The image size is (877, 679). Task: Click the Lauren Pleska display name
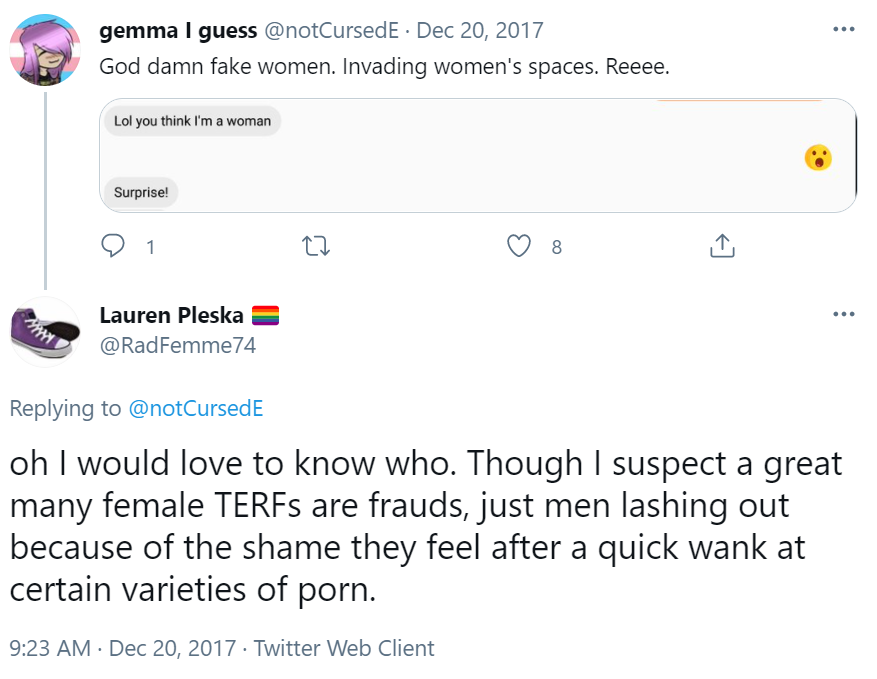pyautogui.click(x=171, y=315)
